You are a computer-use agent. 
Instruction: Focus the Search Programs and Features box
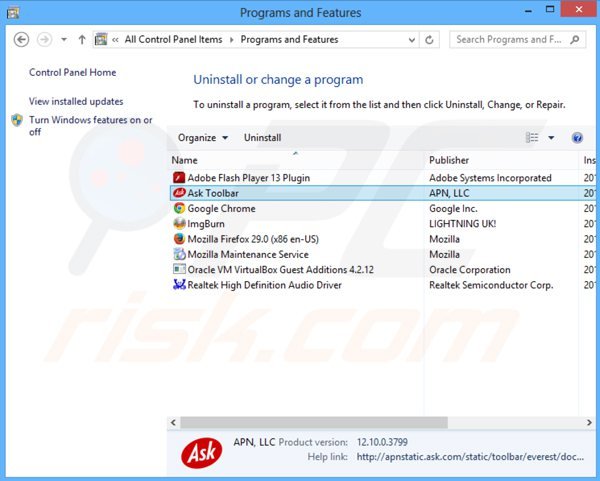[517, 39]
